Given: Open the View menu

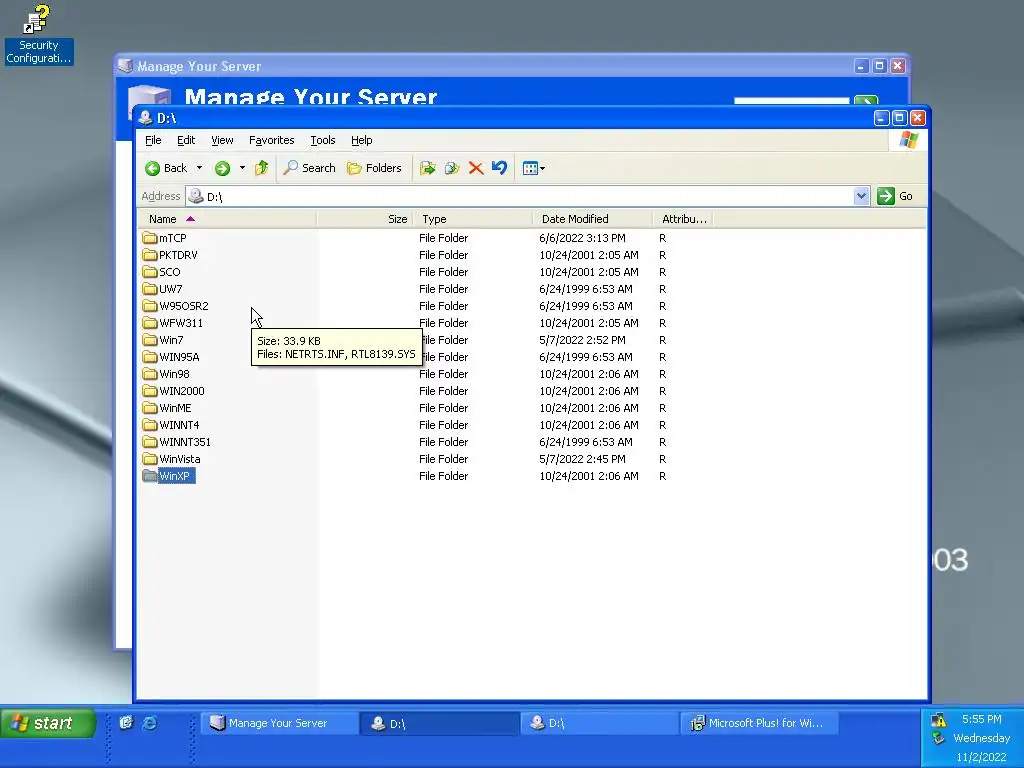Looking at the screenshot, I should (x=222, y=140).
